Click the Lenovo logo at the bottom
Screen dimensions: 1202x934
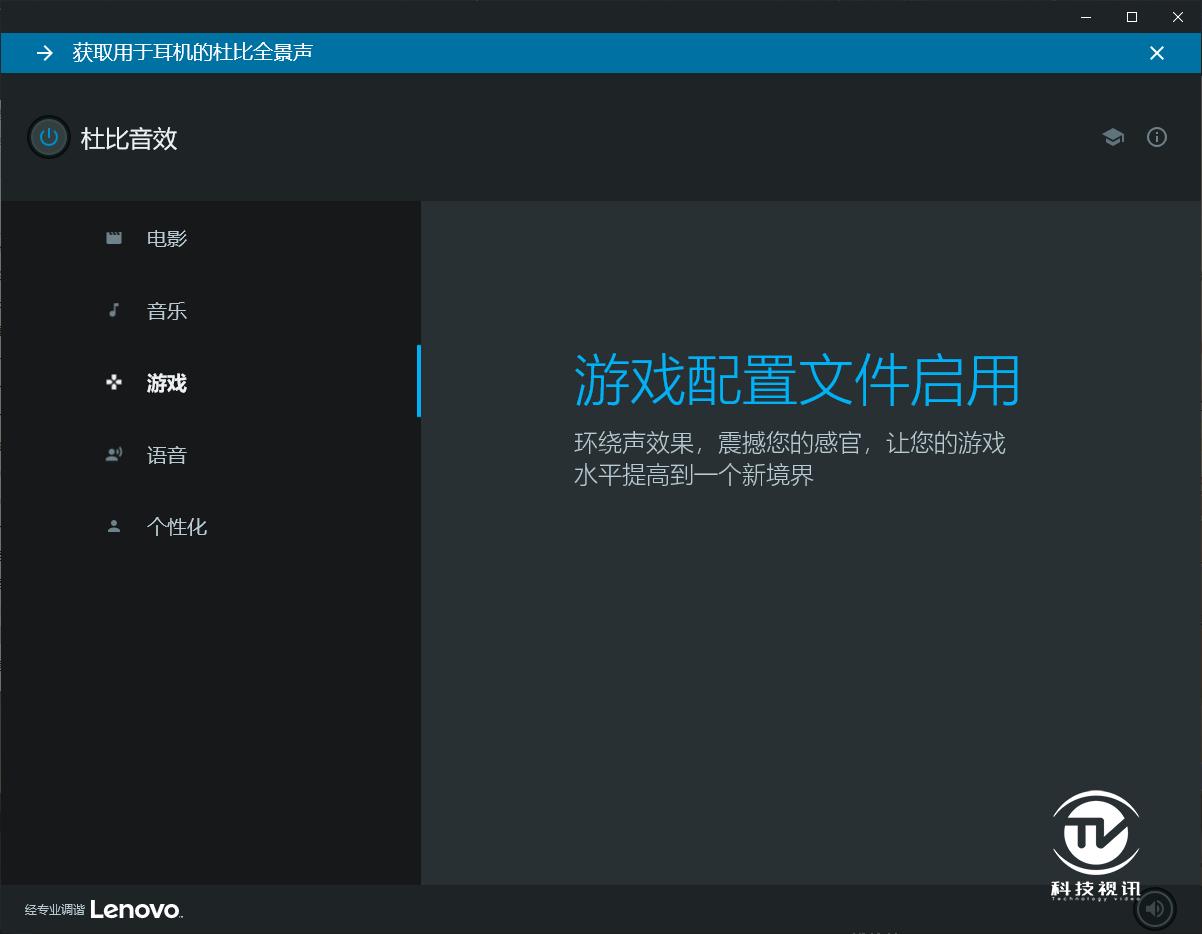point(134,909)
